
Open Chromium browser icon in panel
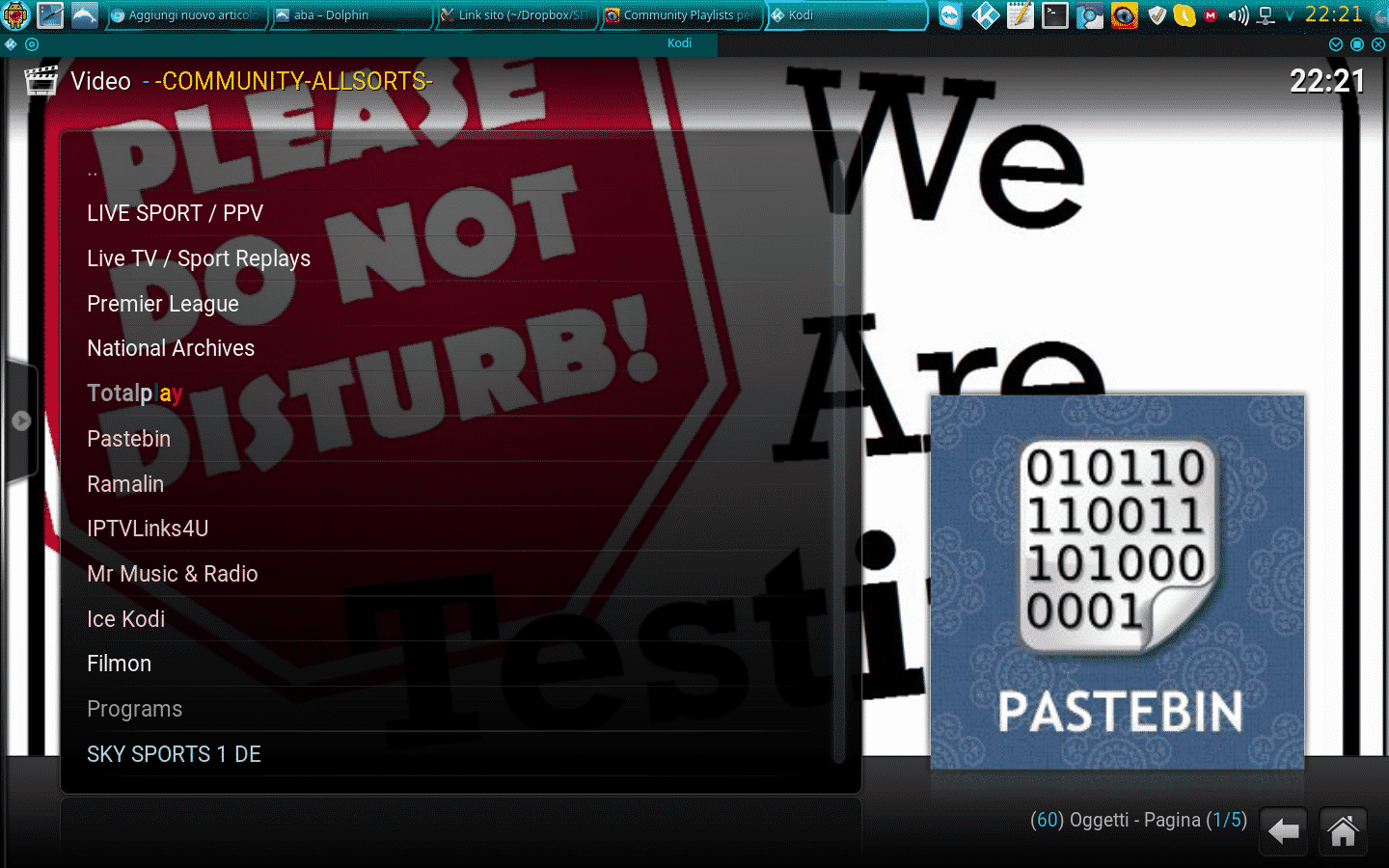click(1090, 15)
